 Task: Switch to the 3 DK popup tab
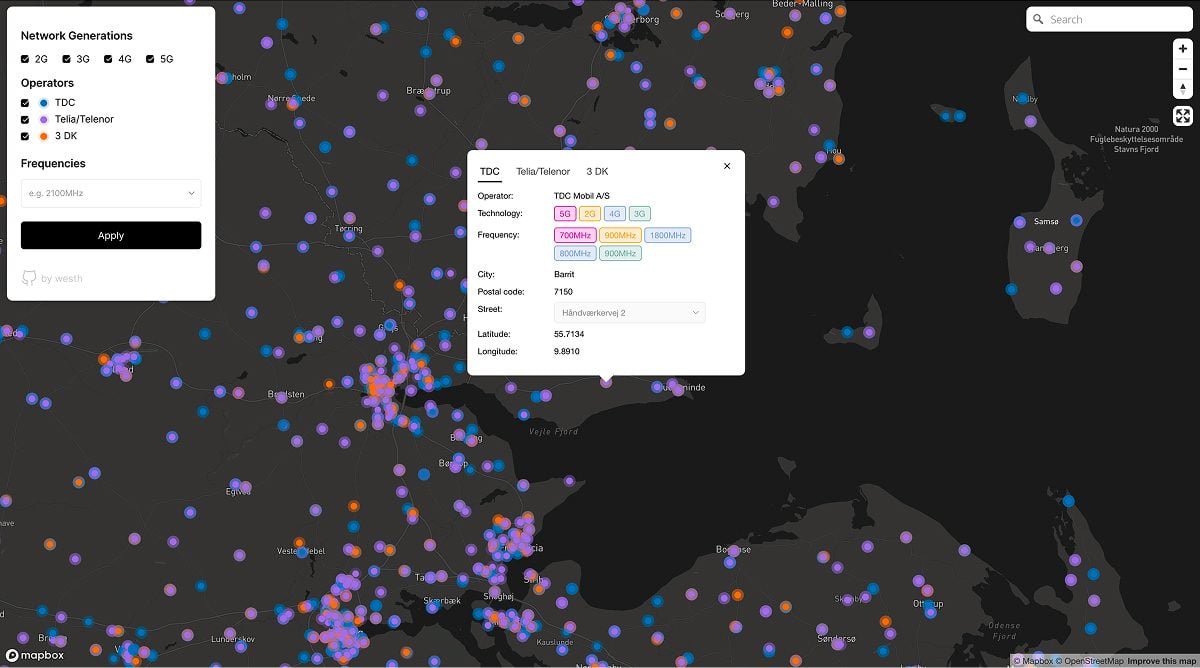click(597, 172)
